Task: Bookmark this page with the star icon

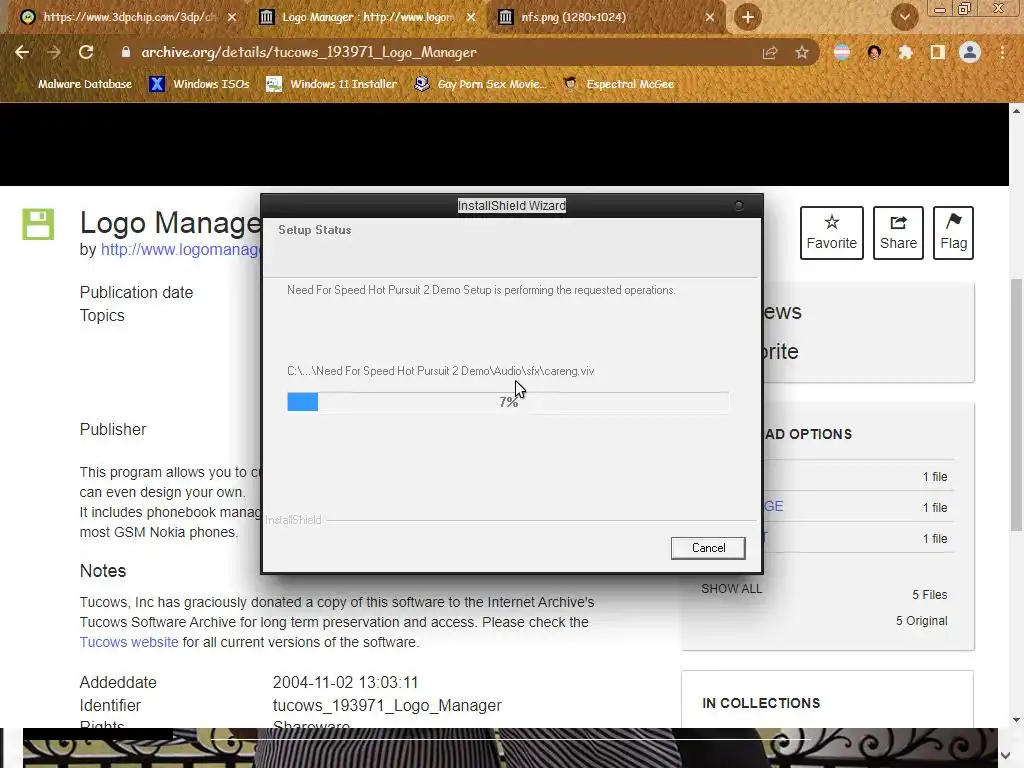Action: click(x=802, y=52)
